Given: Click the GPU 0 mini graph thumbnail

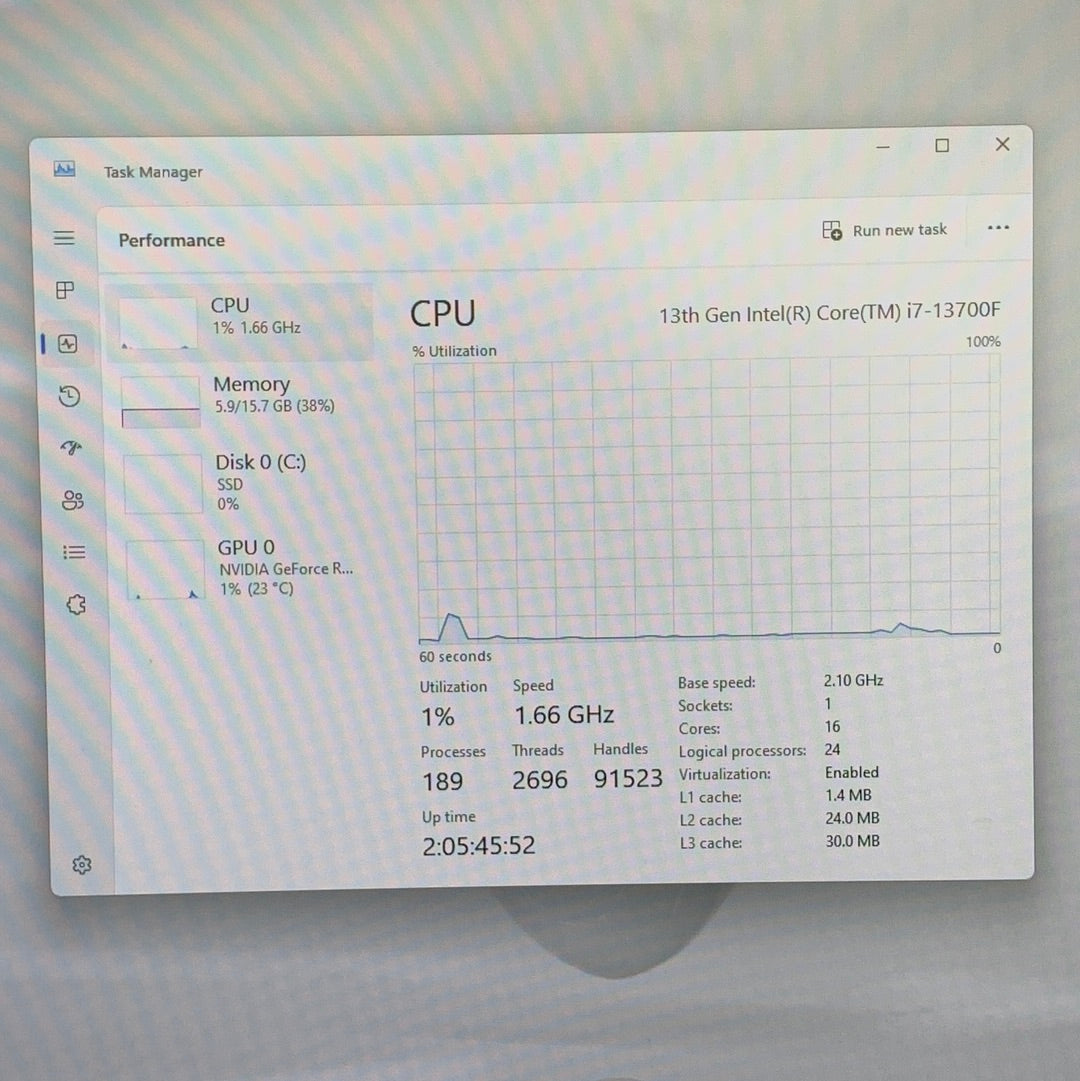Looking at the screenshot, I should point(165,569).
